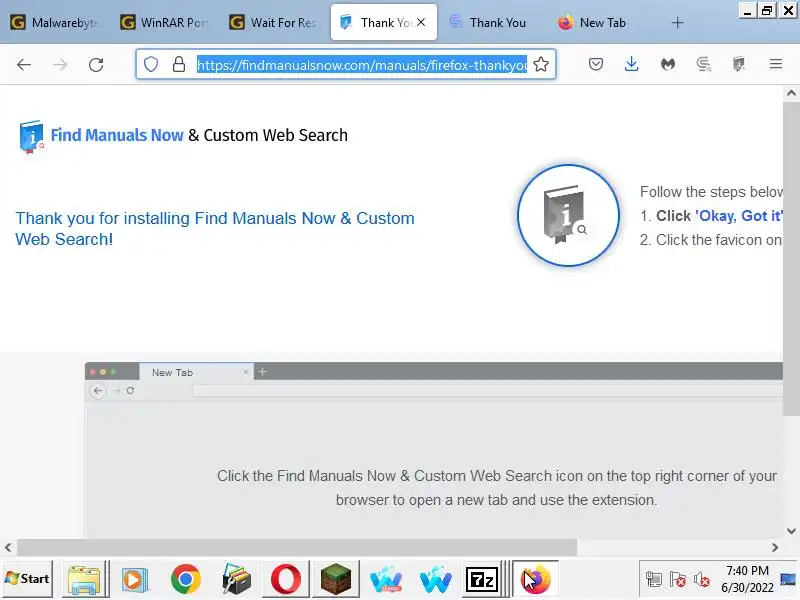Launch Opera browser from the taskbar
Image resolution: width=800 pixels, height=600 pixels.
click(286, 580)
